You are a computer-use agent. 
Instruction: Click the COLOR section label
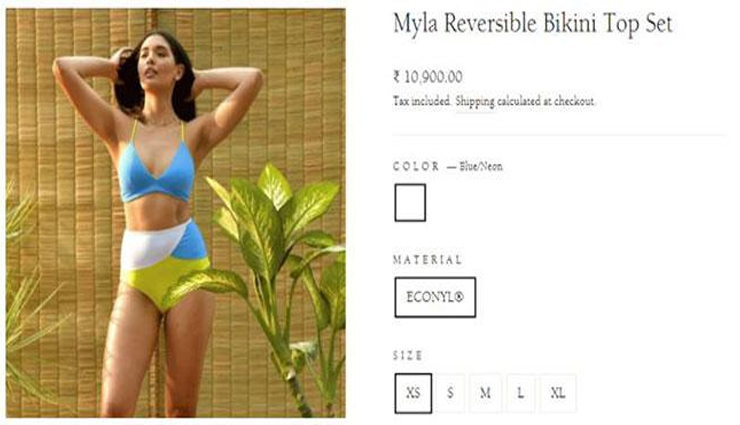pyautogui.click(x=416, y=167)
